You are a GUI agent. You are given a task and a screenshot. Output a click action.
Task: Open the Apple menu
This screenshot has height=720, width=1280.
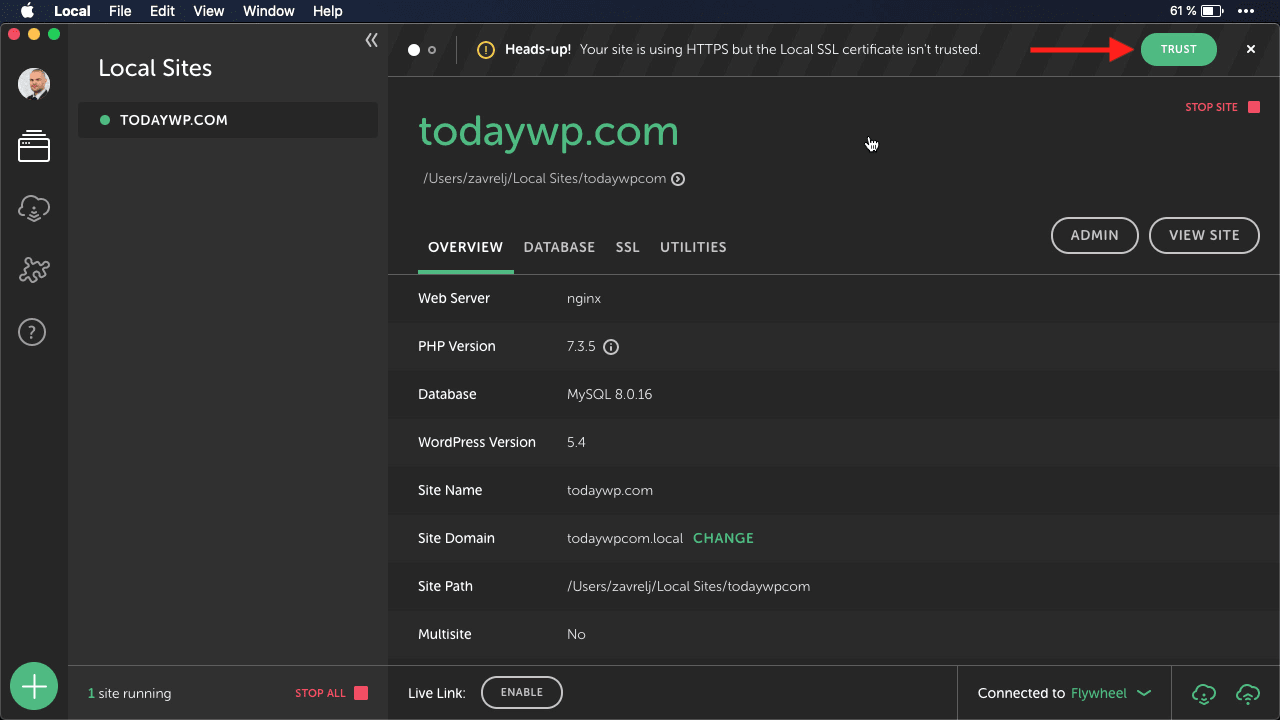[27, 11]
